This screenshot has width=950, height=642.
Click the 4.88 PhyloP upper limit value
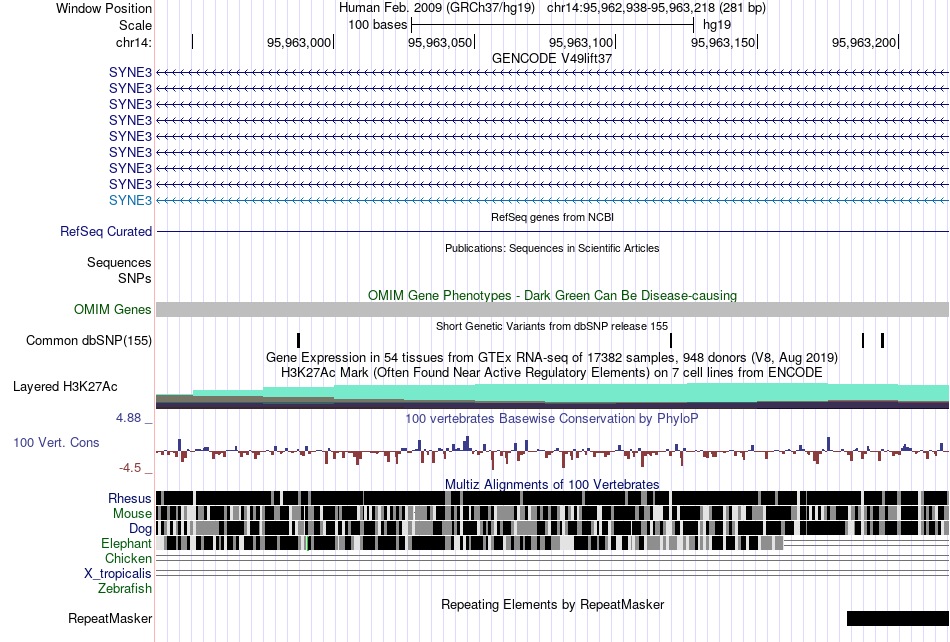(129, 418)
